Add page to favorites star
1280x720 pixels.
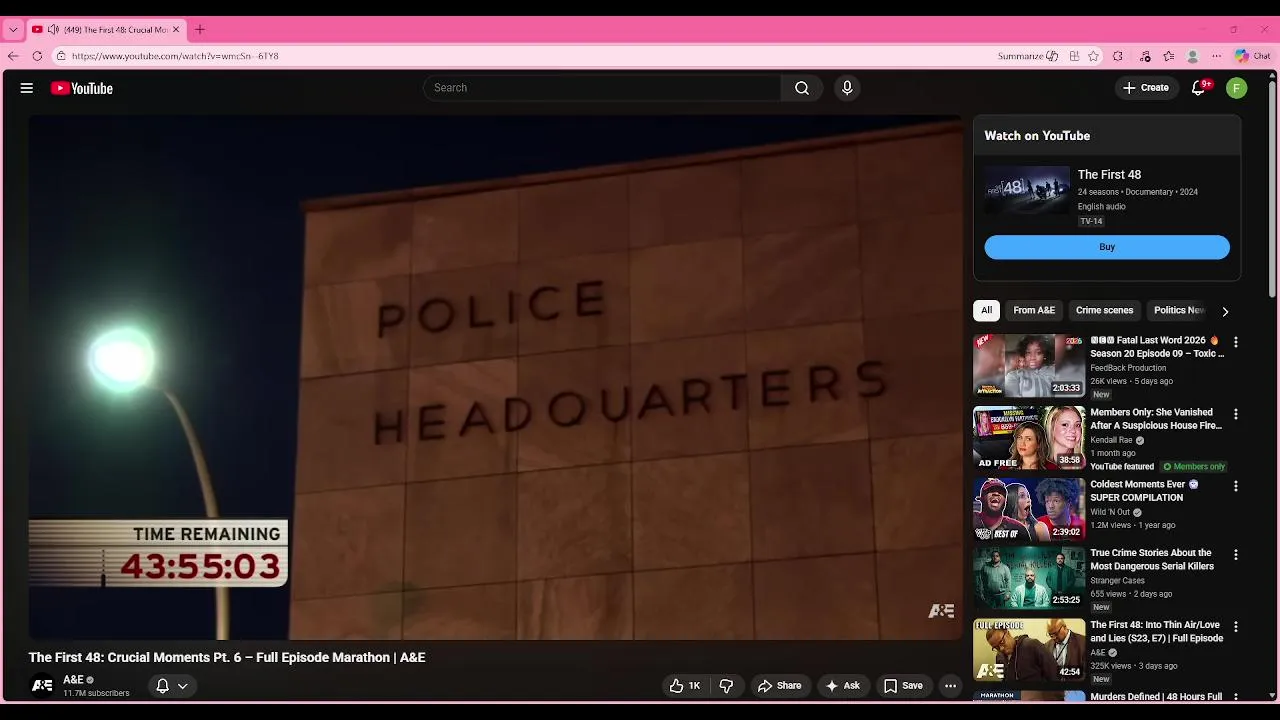[1093, 56]
